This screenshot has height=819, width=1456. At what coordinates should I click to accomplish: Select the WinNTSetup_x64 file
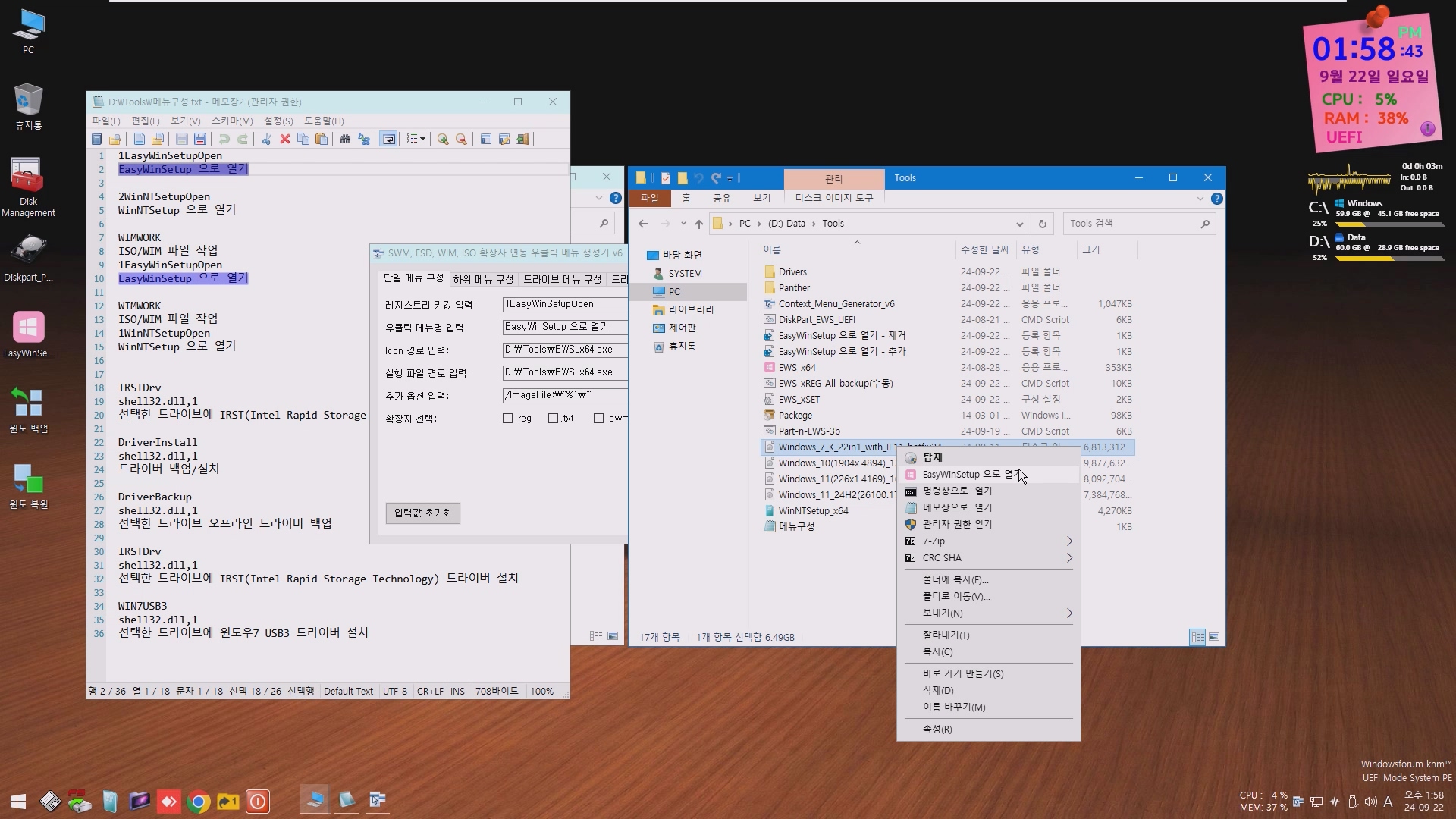(813, 511)
